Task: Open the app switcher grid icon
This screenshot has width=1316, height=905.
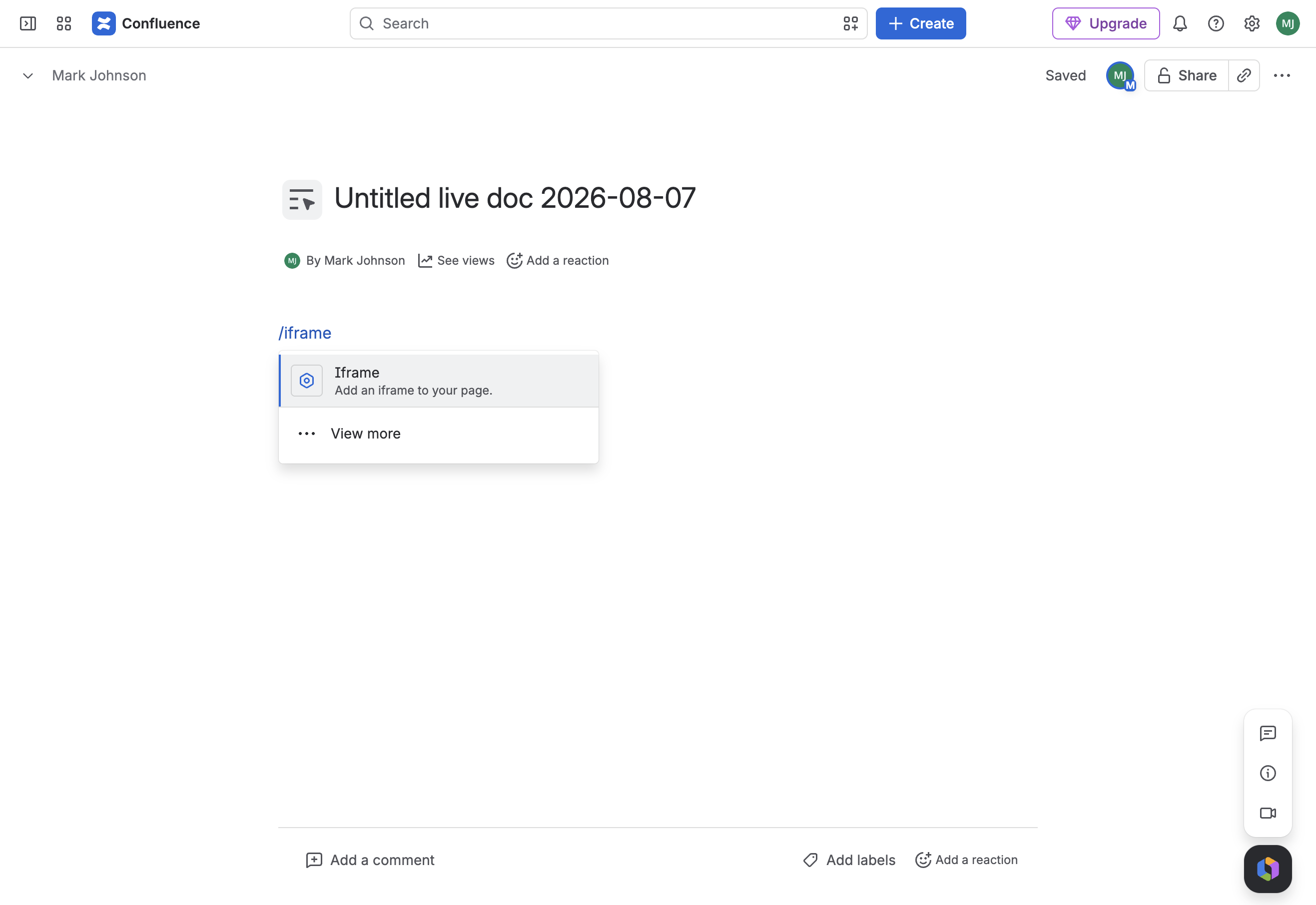Action: point(64,23)
